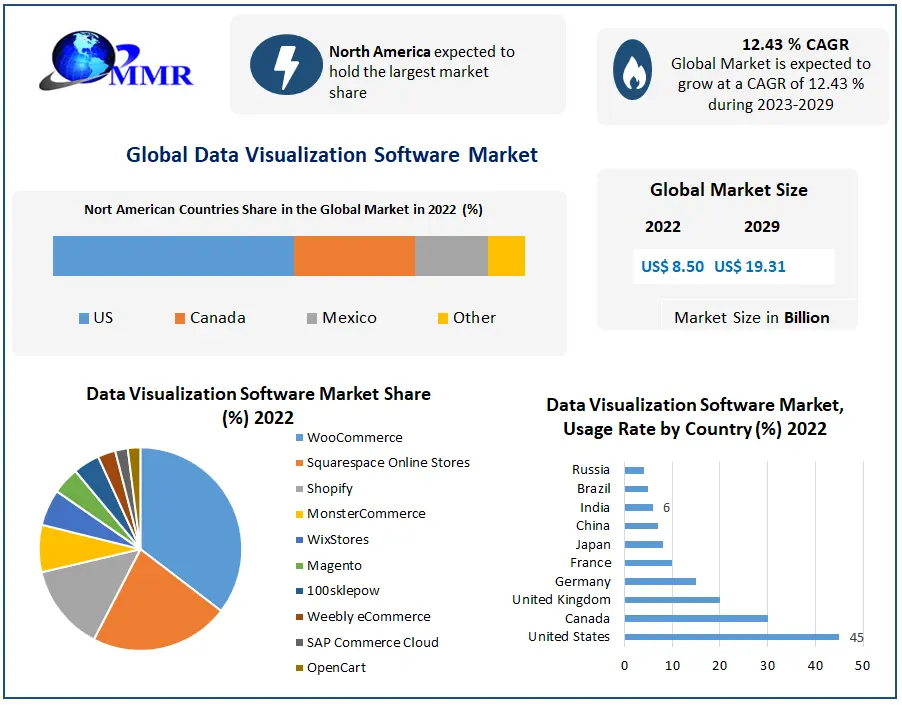Click the Global Data Visualization Software Market title
The image size is (902, 705).
pyautogui.click(x=332, y=155)
